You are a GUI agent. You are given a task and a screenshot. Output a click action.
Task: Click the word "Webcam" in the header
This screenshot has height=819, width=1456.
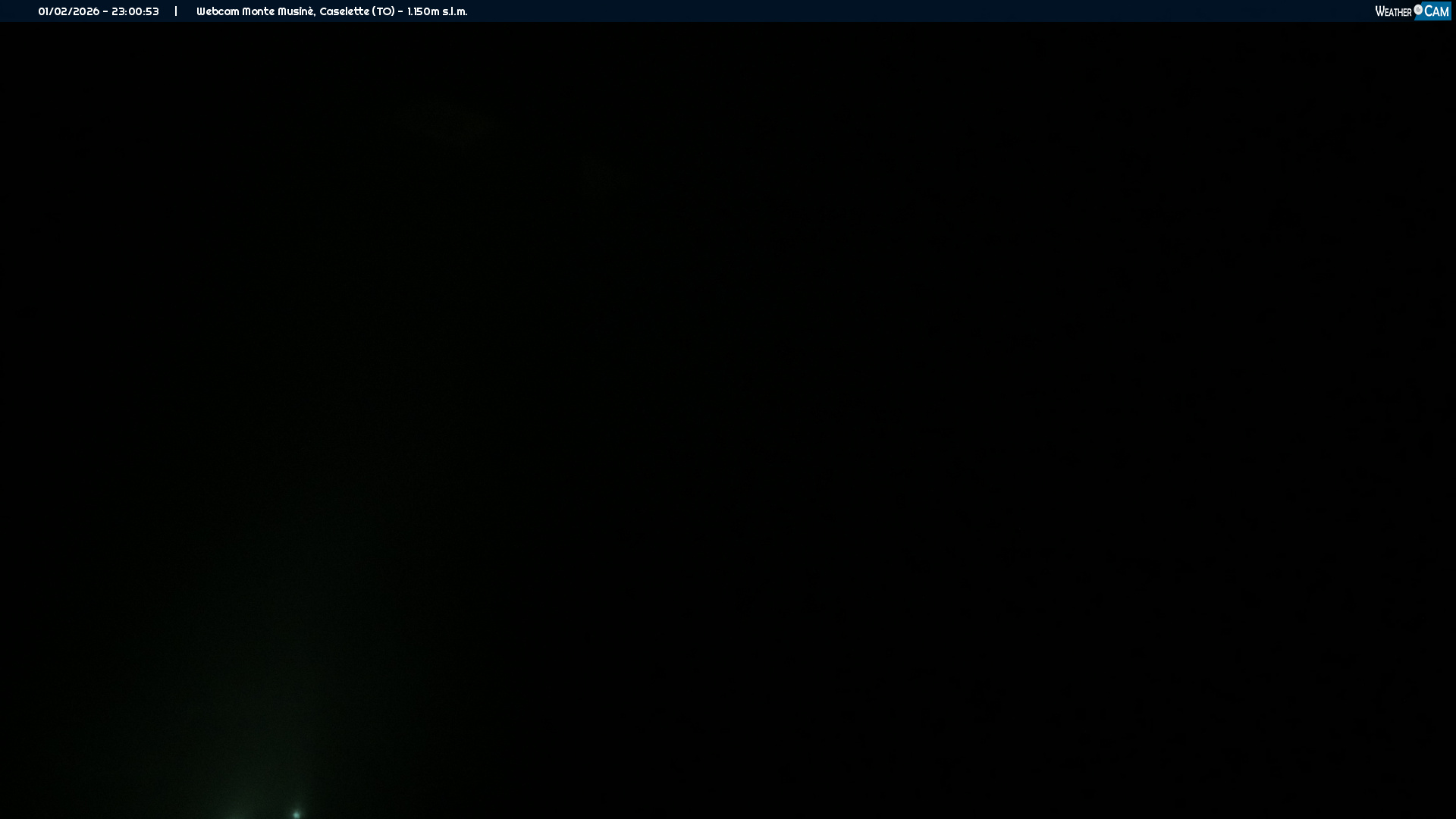[218, 11]
